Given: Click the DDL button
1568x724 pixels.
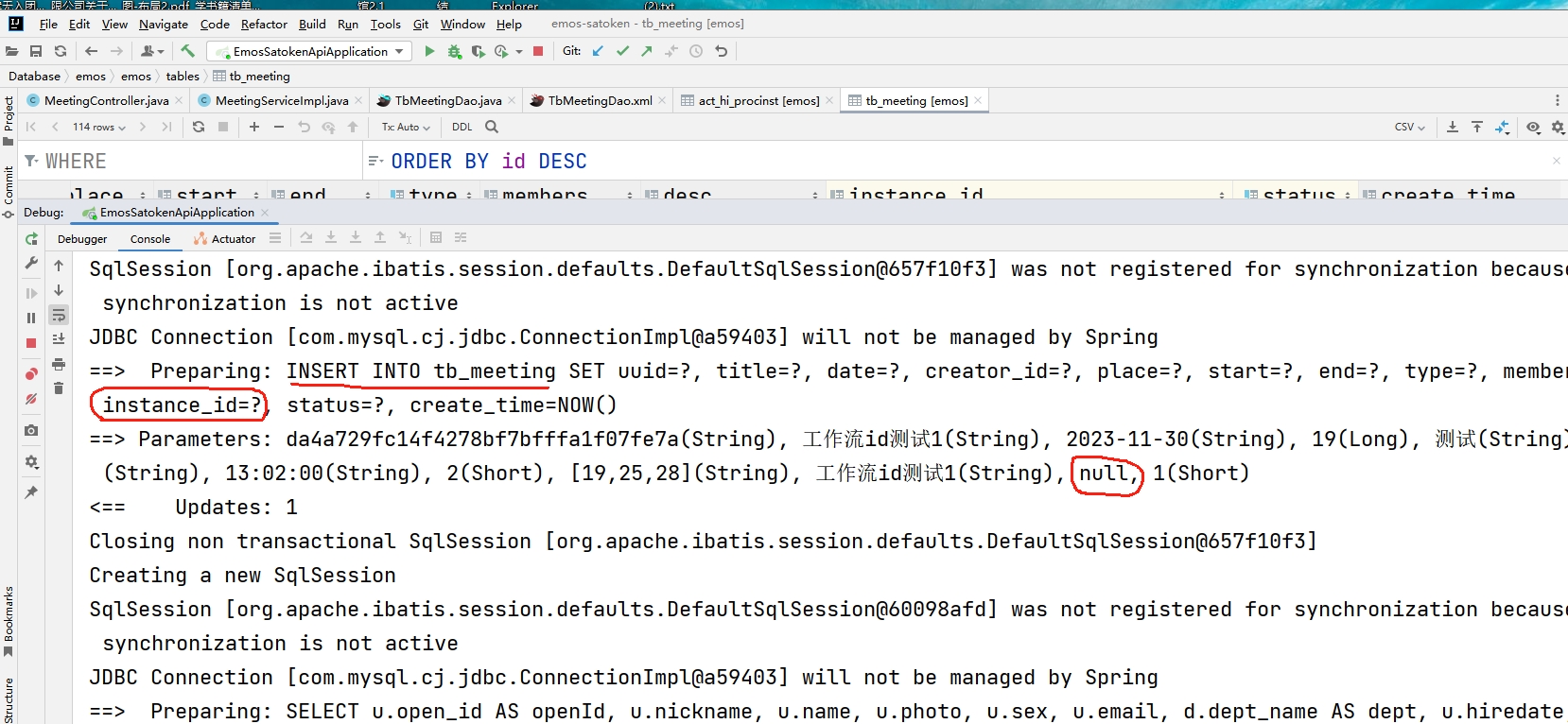Looking at the screenshot, I should [462, 127].
